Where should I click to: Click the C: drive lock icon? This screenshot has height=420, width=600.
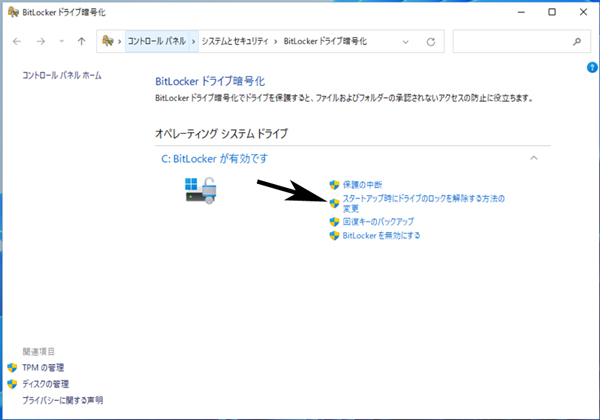coord(201,190)
